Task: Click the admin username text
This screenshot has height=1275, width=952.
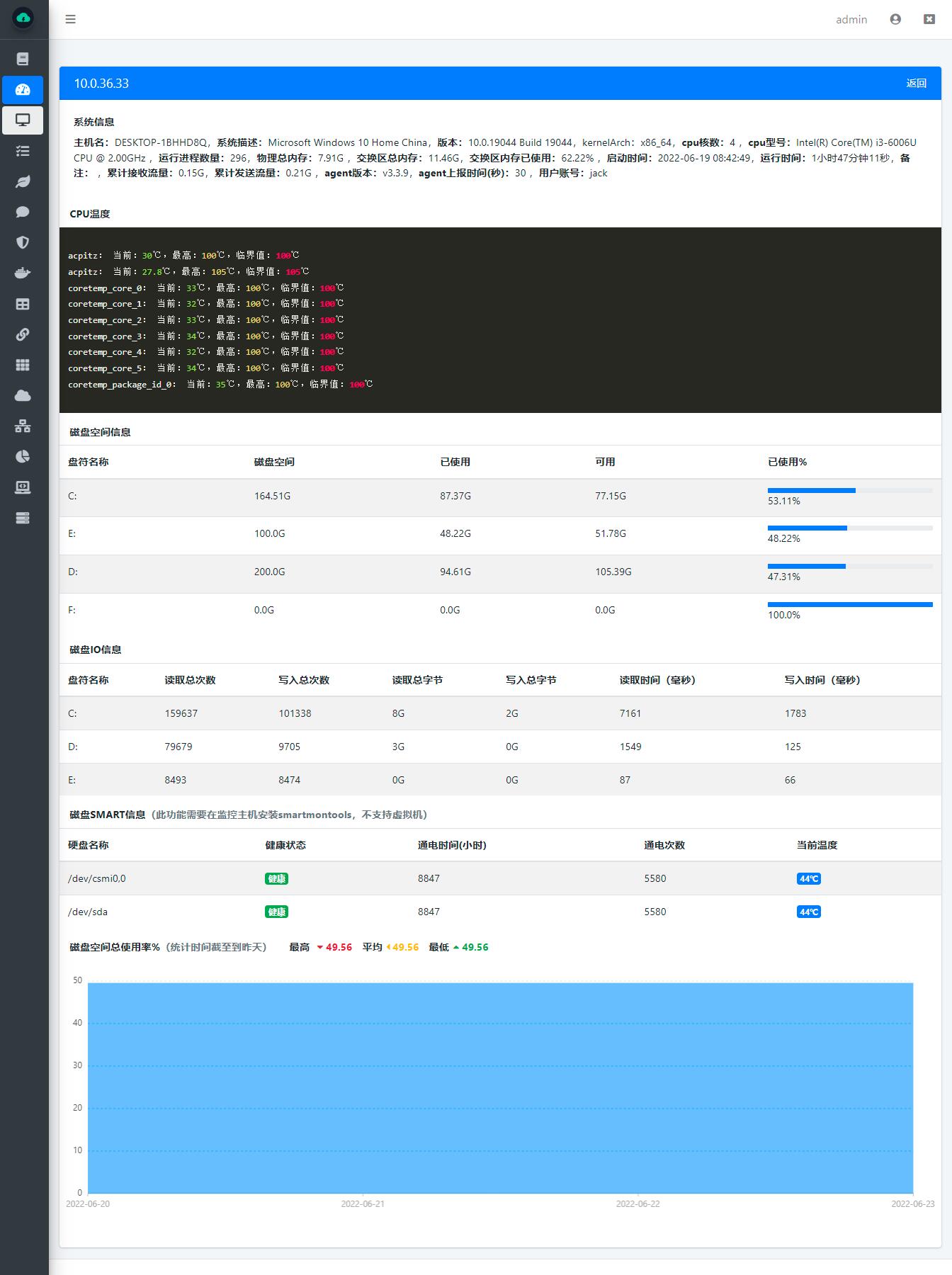Action: (851, 19)
